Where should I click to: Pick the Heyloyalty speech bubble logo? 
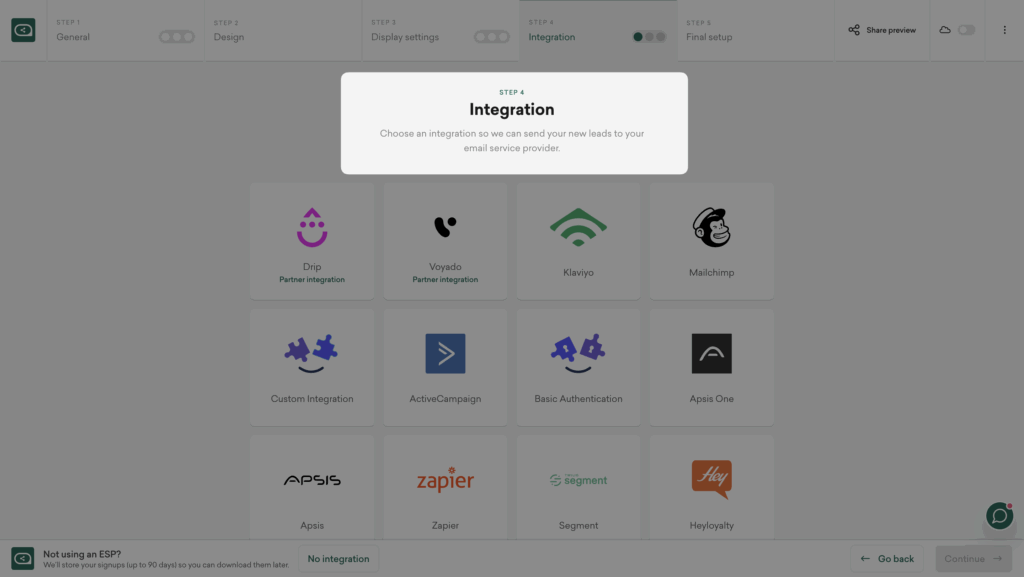tap(711, 479)
